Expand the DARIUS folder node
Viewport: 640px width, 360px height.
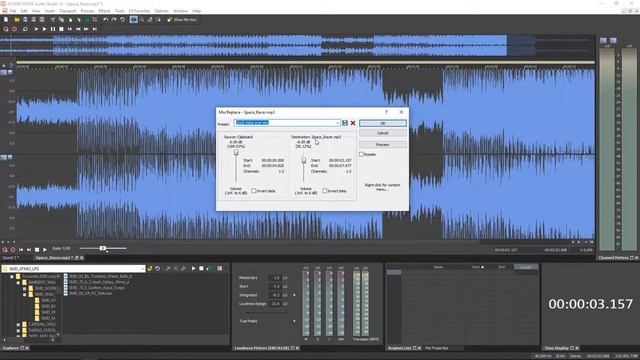pyautogui.click(x=18, y=330)
